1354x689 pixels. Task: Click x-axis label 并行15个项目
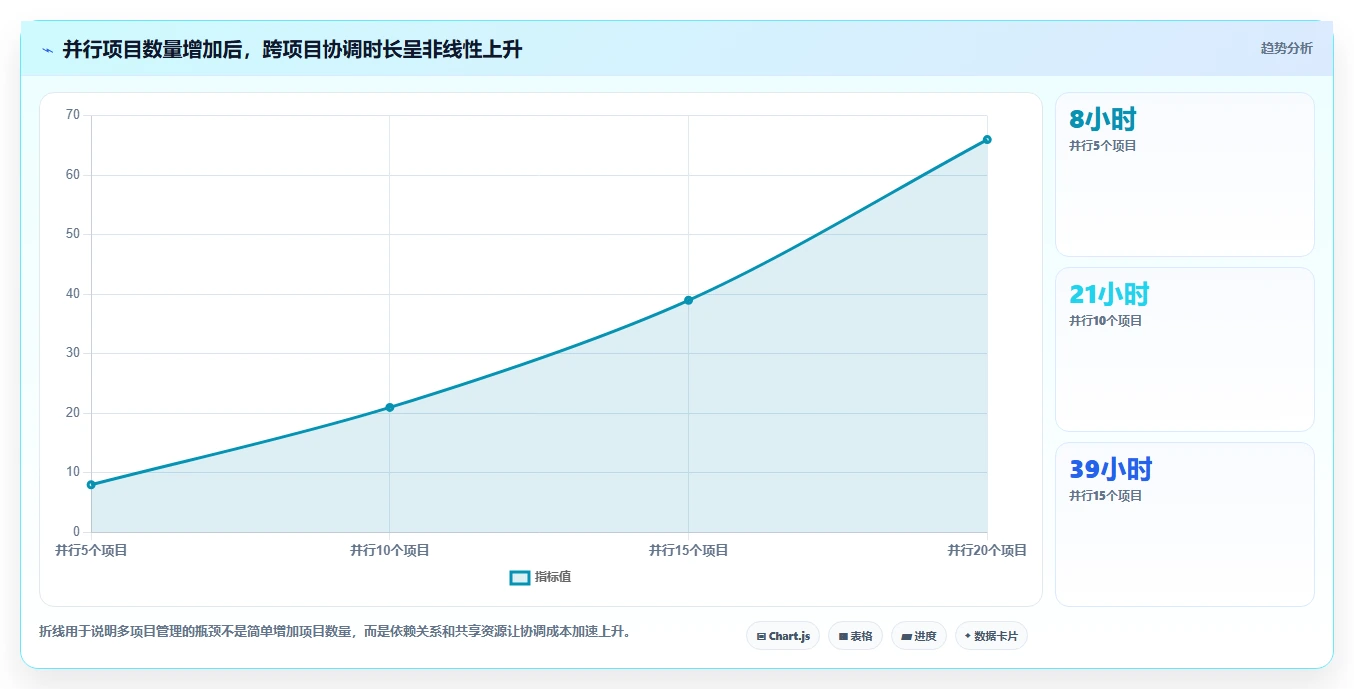(x=688, y=551)
